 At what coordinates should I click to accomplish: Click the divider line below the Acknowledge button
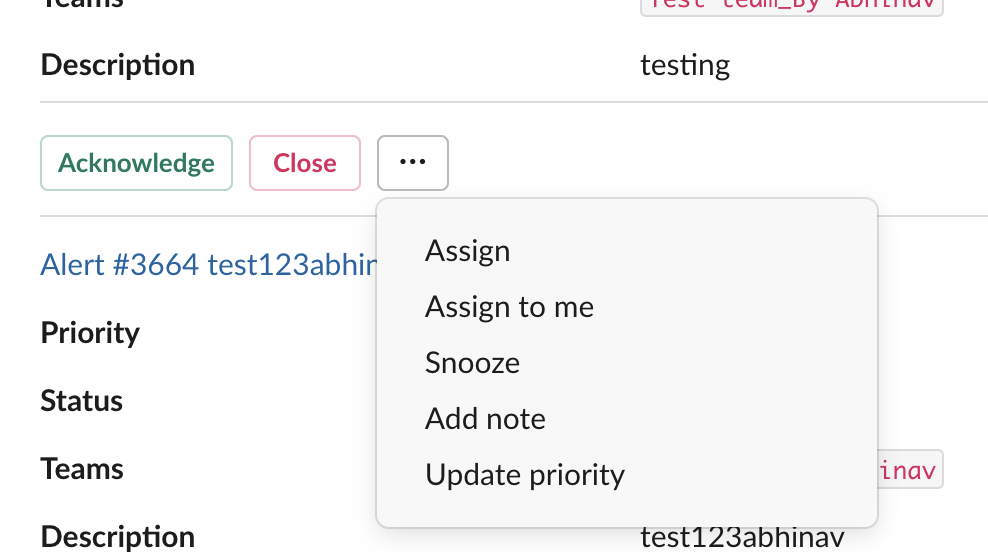point(200,216)
